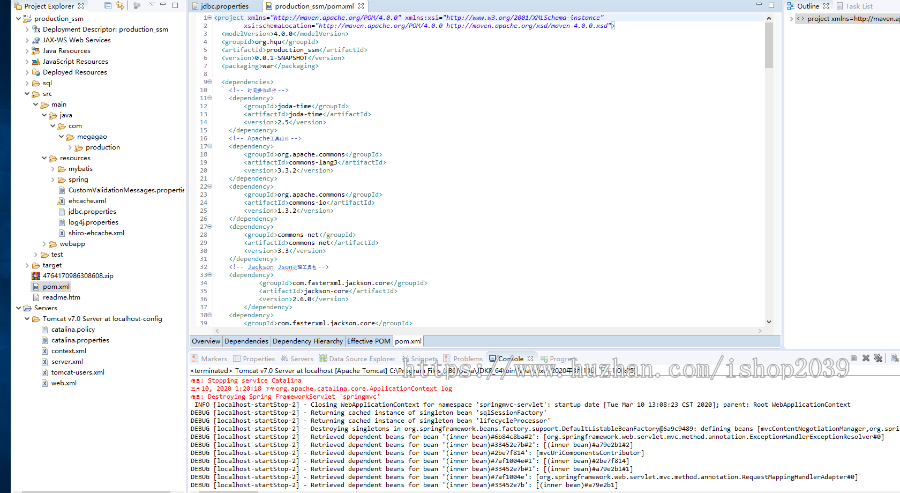The image size is (900, 493).
Task: Collapse the src folder in Project Explorer
Action: pyautogui.click(x=26, y=94)
